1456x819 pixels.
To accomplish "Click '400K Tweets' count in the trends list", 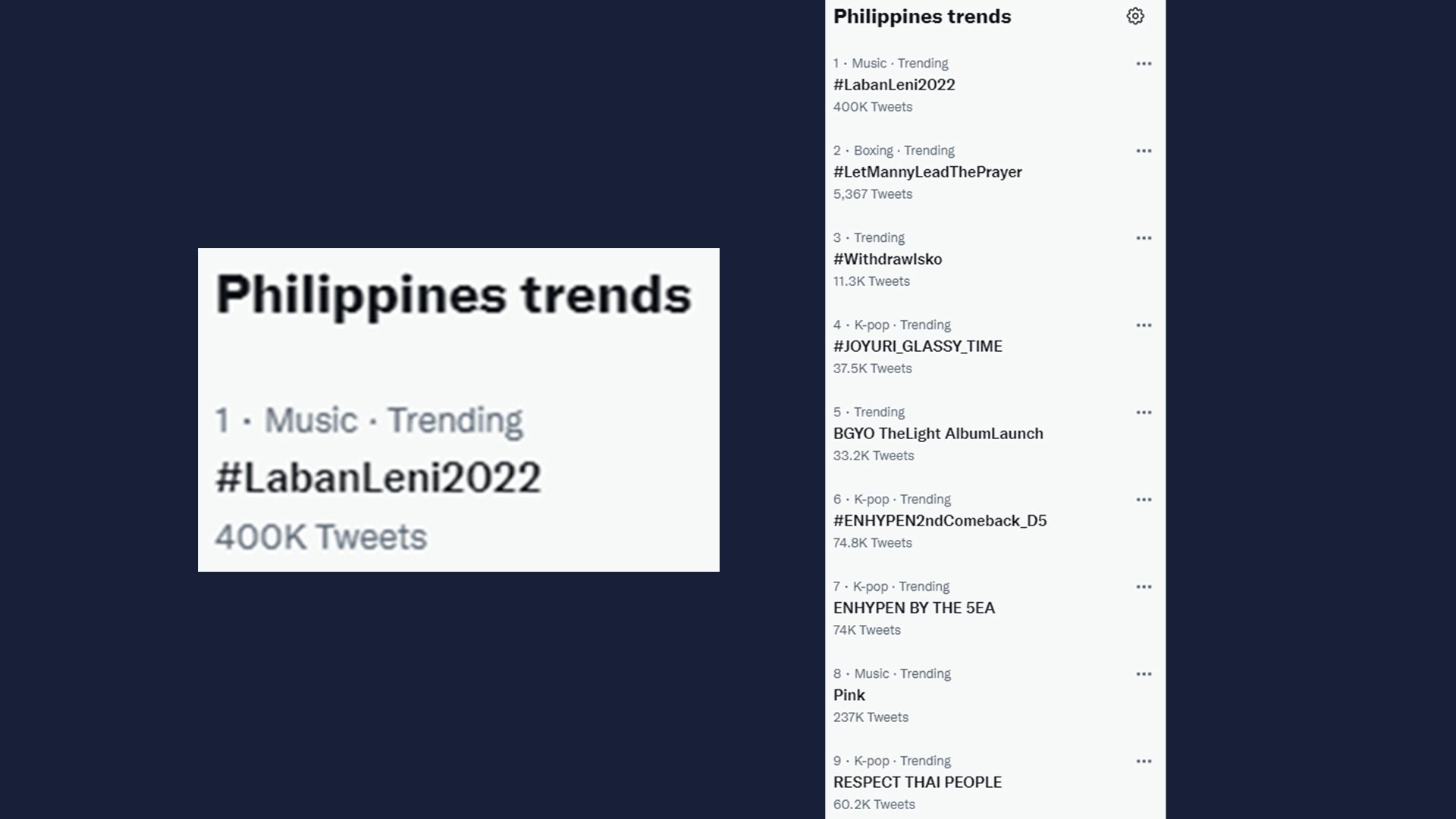I will click(873, 107).
